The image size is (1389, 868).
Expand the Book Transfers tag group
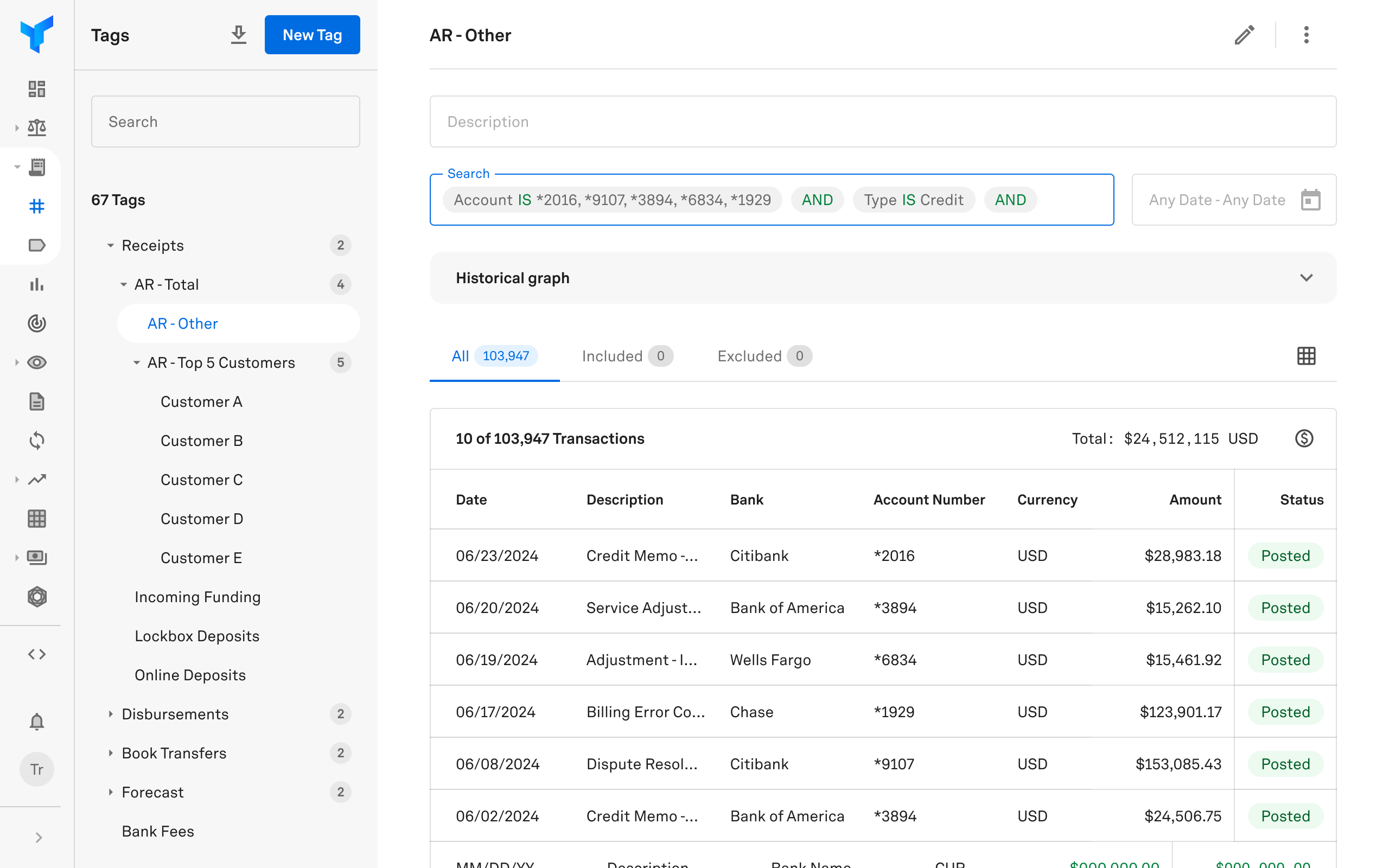(110, 752)
